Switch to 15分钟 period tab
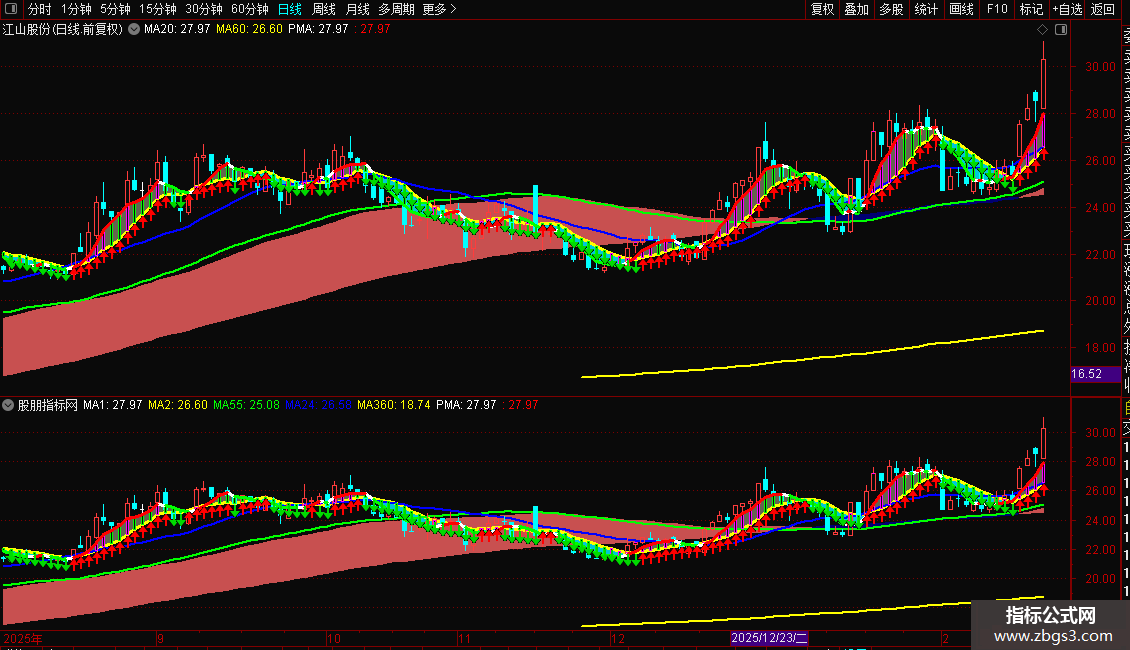This screenshot has width=1130, height=650. click(x=158, y=9)
